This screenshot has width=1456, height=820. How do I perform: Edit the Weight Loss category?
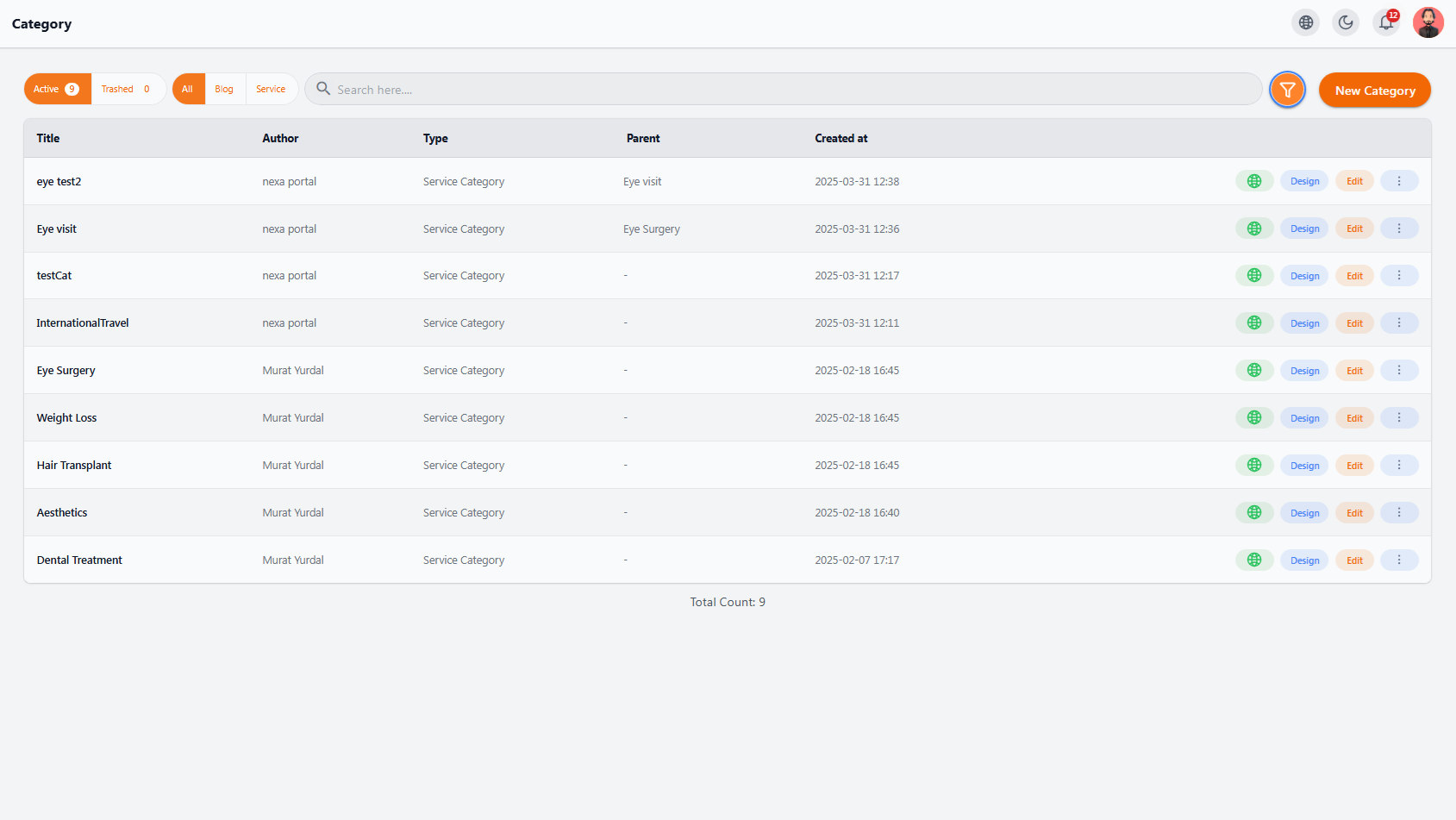click(x=1354, y=418)
